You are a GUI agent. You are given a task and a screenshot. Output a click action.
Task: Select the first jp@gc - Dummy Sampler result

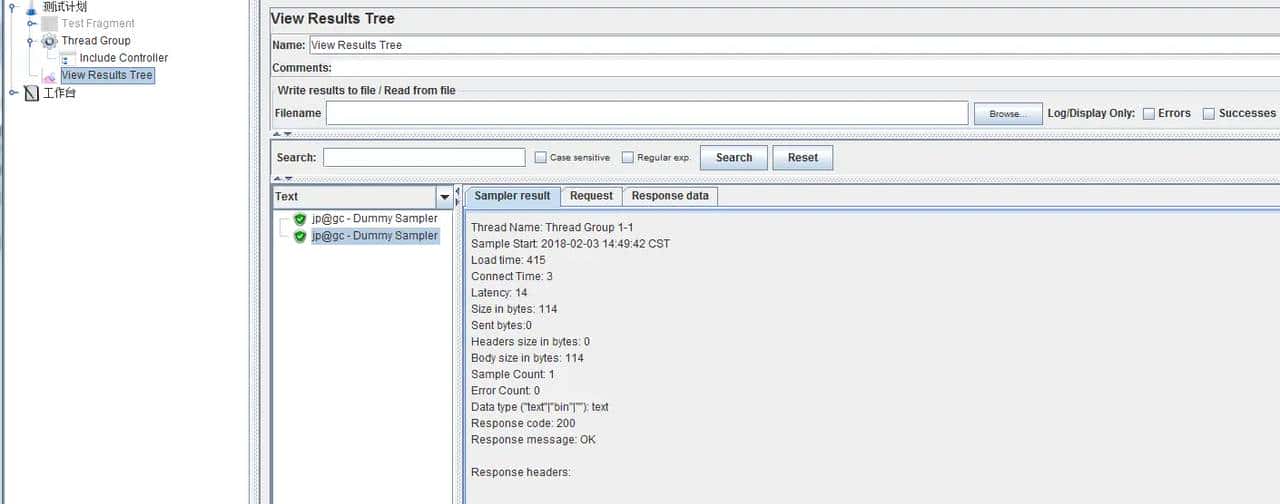pyautogui.click(x=375, y=218)
